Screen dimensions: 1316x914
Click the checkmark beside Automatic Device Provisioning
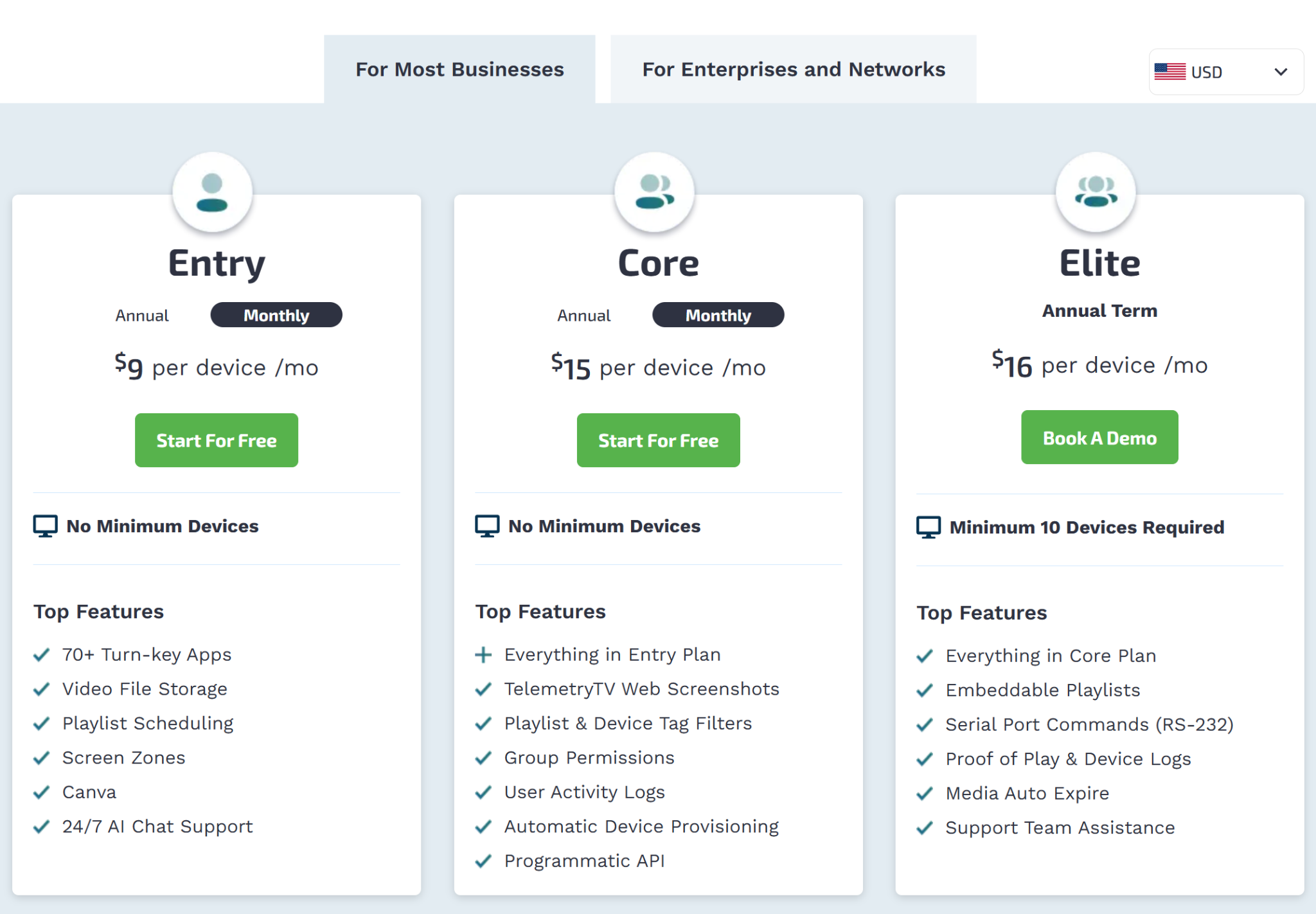pos(483,827)
